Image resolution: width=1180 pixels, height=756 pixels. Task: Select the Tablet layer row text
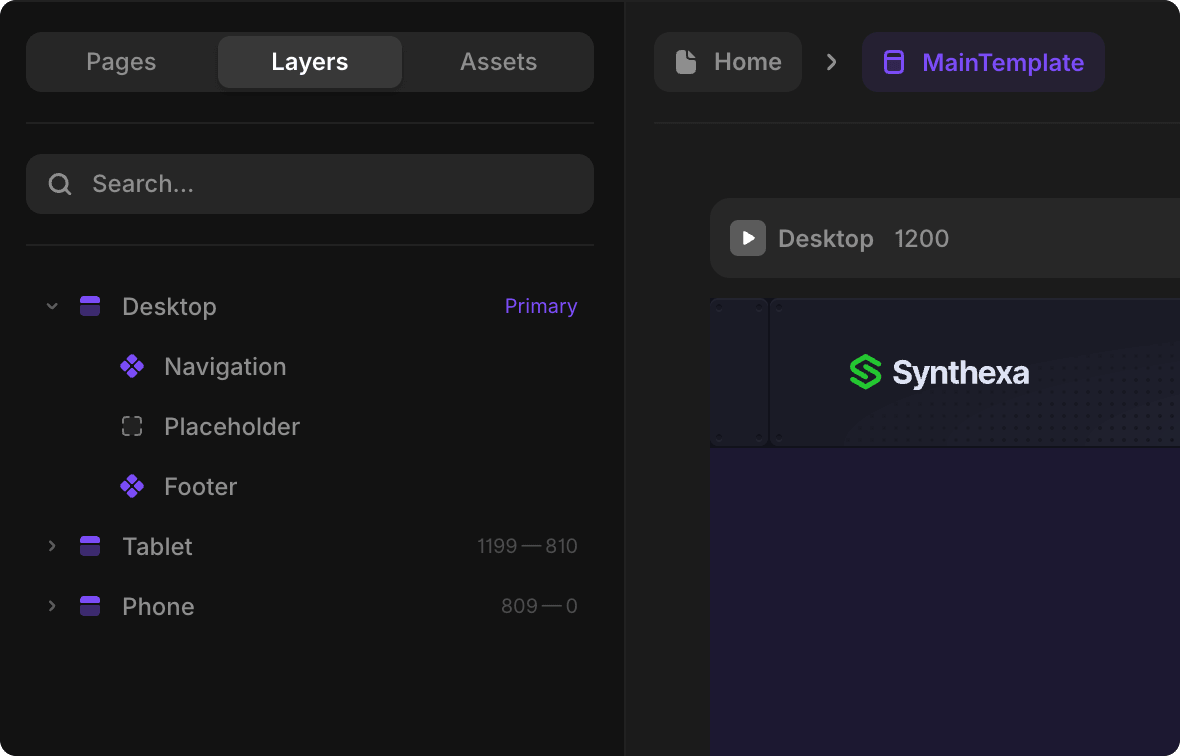tap(157, 546)
